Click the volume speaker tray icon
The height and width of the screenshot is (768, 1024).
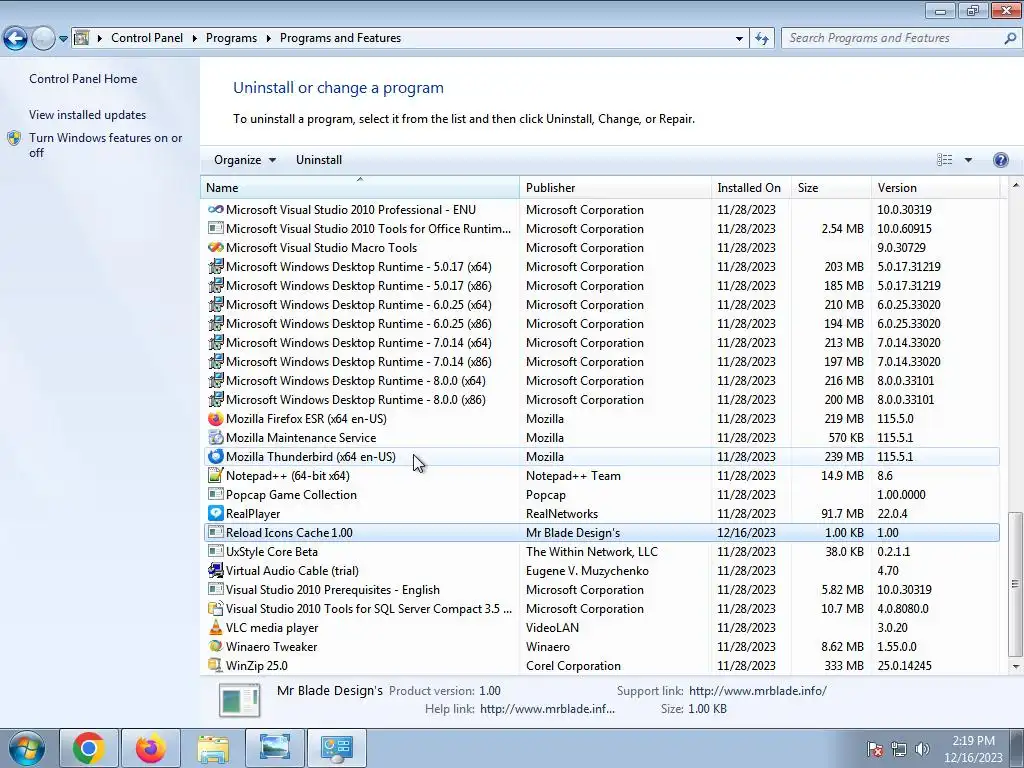[922, 749]
